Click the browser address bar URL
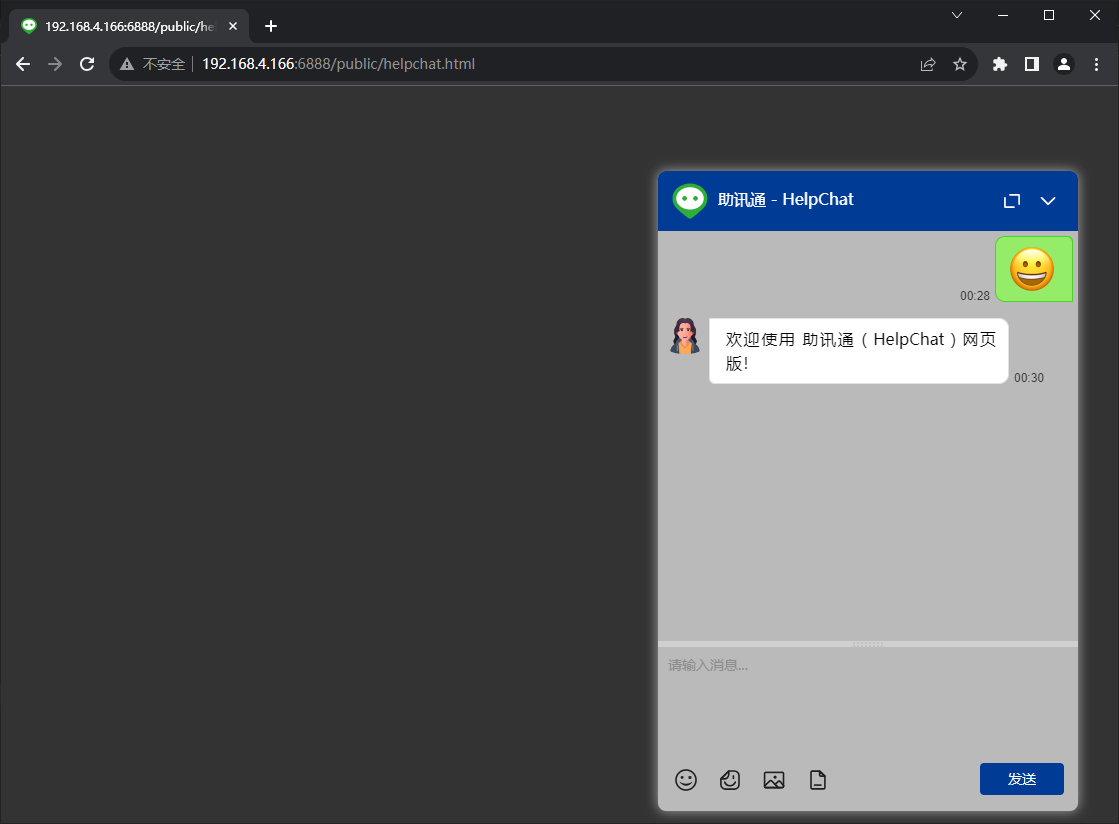This screenshot has height=824, width=1119. coord(338,64)
